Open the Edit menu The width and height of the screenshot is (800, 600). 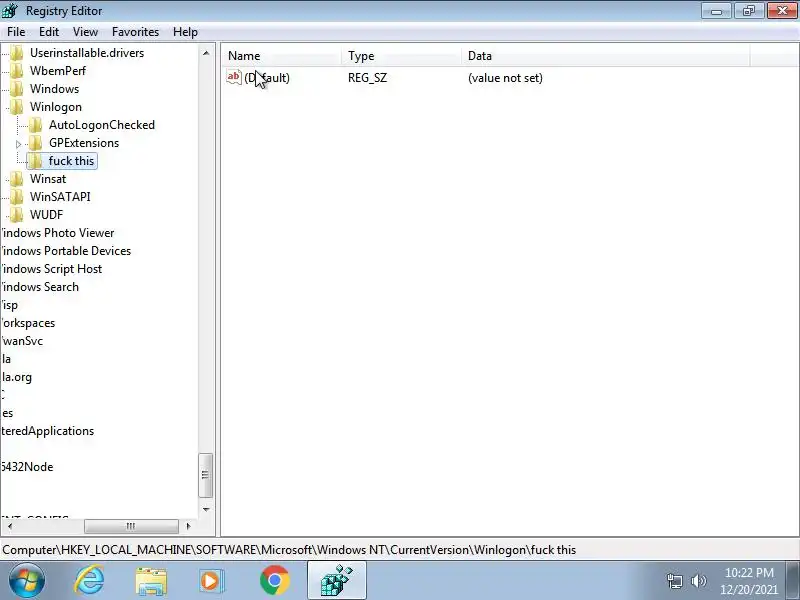point(48,32)
